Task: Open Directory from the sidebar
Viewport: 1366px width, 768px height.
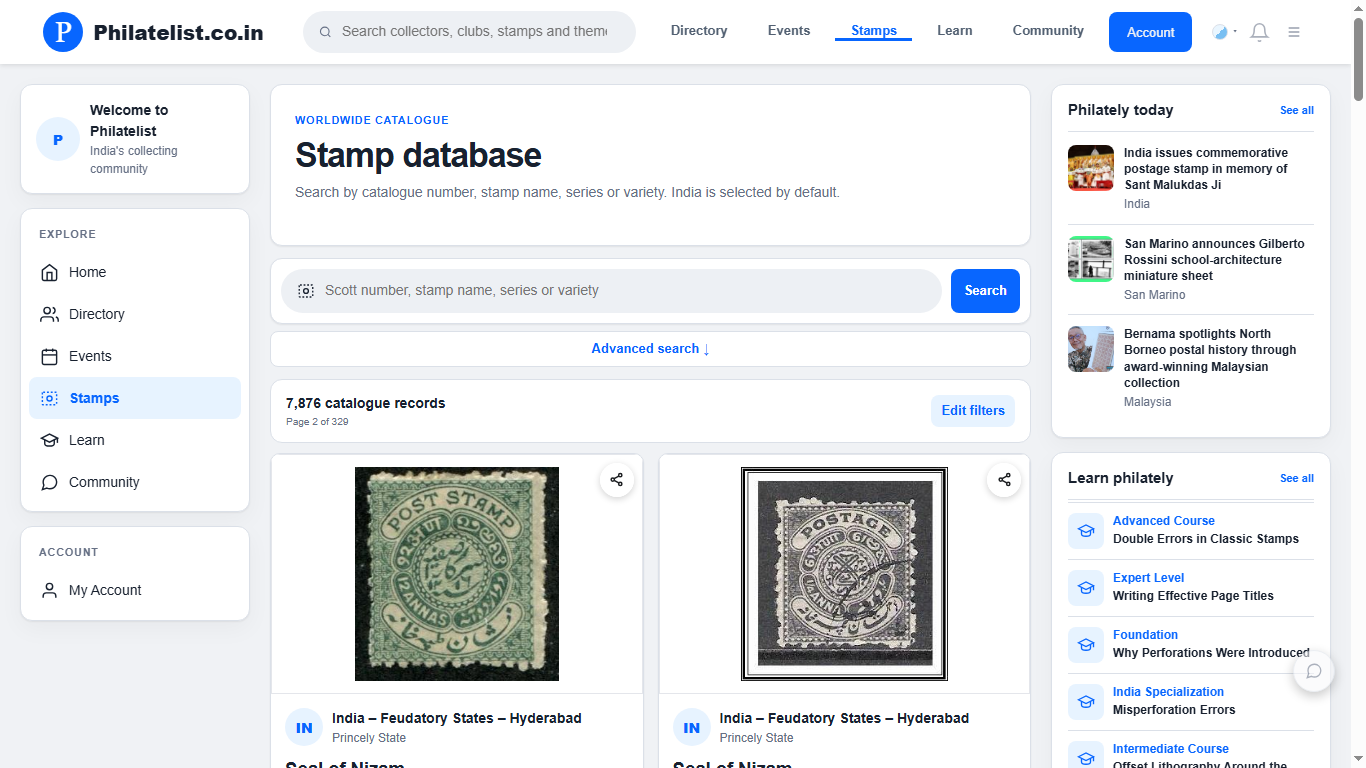Action: click(x=135, y=314)
